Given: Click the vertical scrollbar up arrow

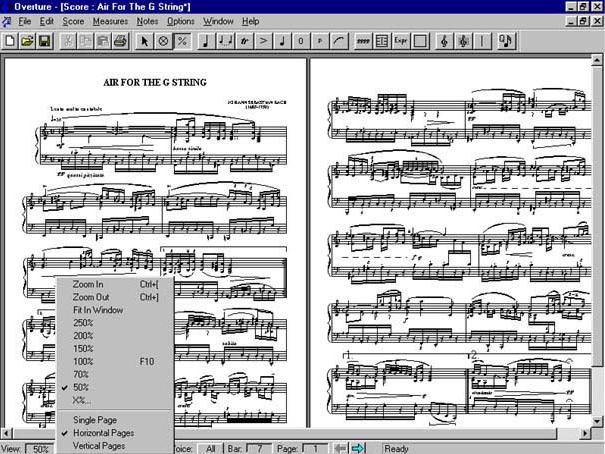Looking at the screenshot, I should 597,60.
